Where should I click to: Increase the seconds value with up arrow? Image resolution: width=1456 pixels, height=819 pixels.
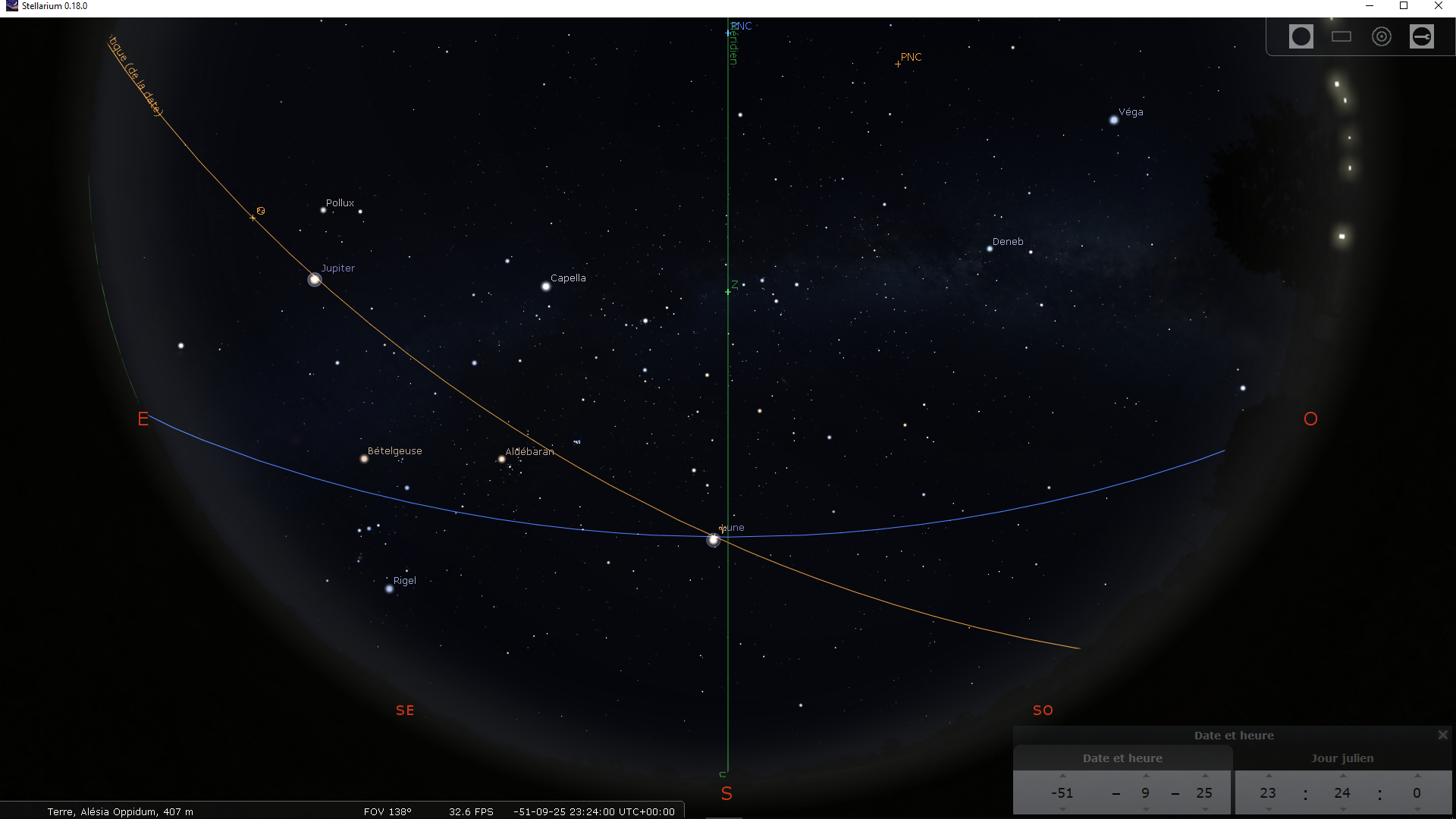point(1417,776)
